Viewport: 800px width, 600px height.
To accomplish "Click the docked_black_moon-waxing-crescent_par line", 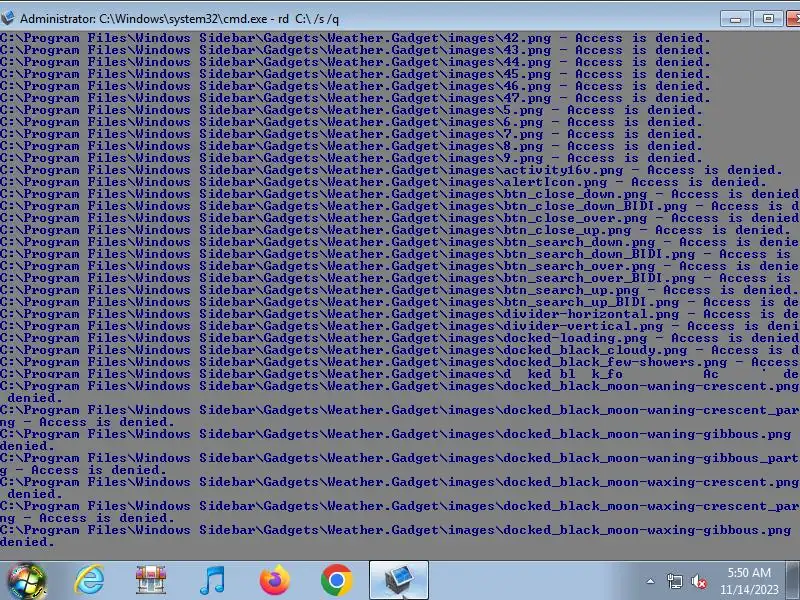I will (400, 512).
